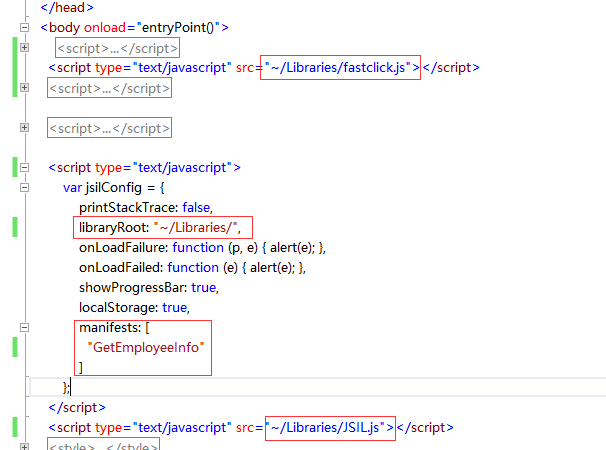Click the <script>...</script> placeholder just above the inline script tag

109,128
